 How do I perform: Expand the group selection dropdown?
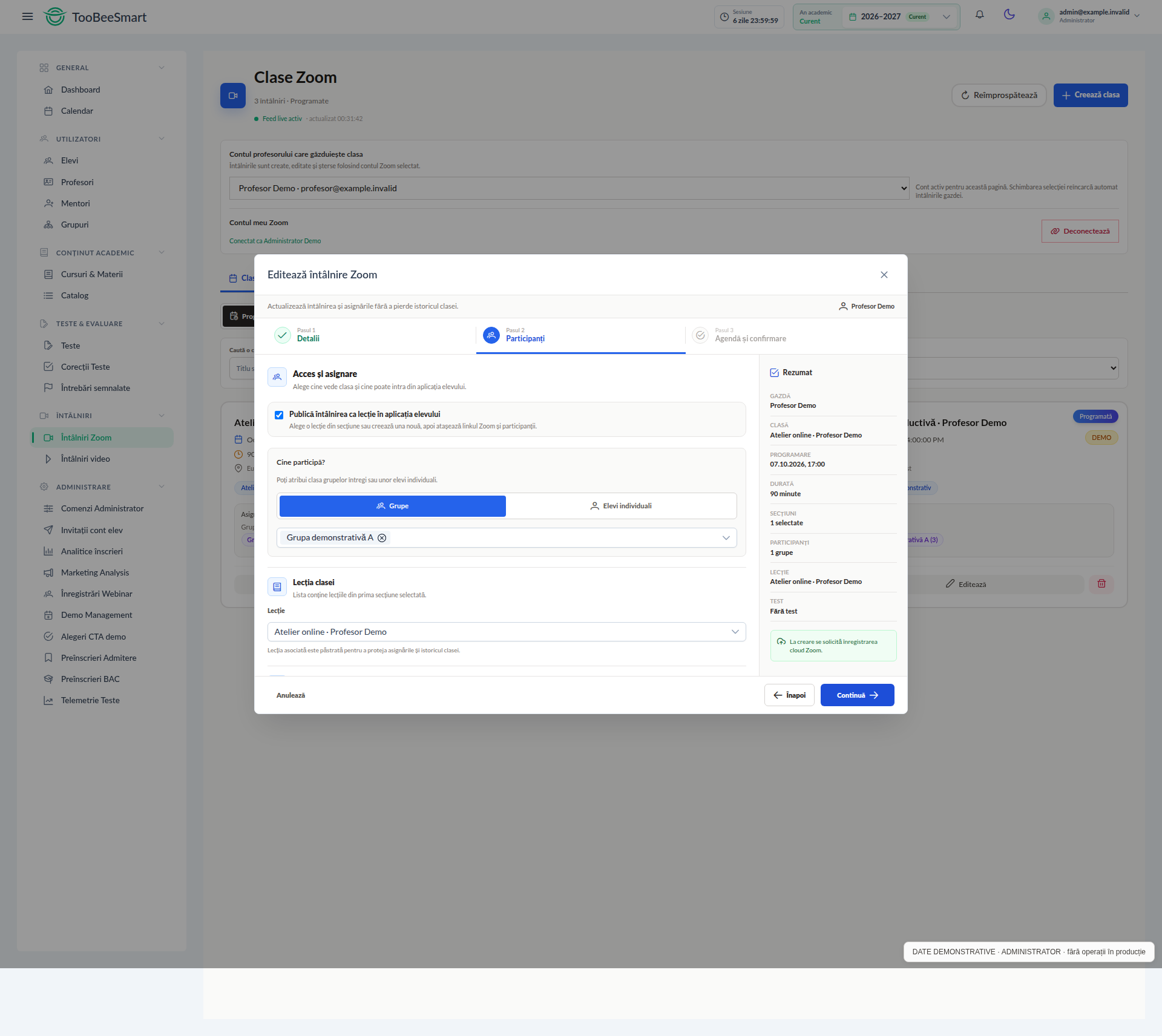click(x=726, y=538)
